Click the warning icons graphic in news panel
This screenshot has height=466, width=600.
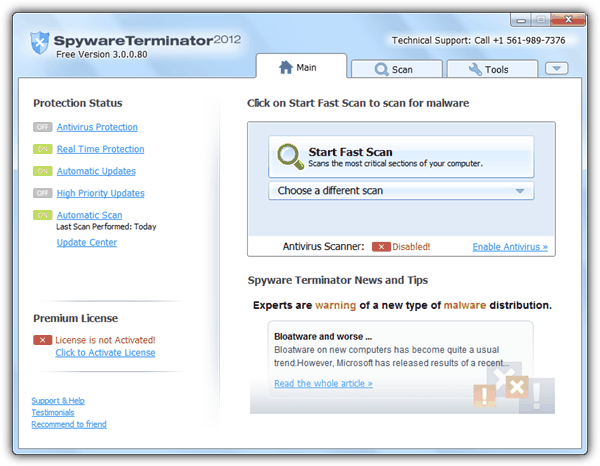514,389
